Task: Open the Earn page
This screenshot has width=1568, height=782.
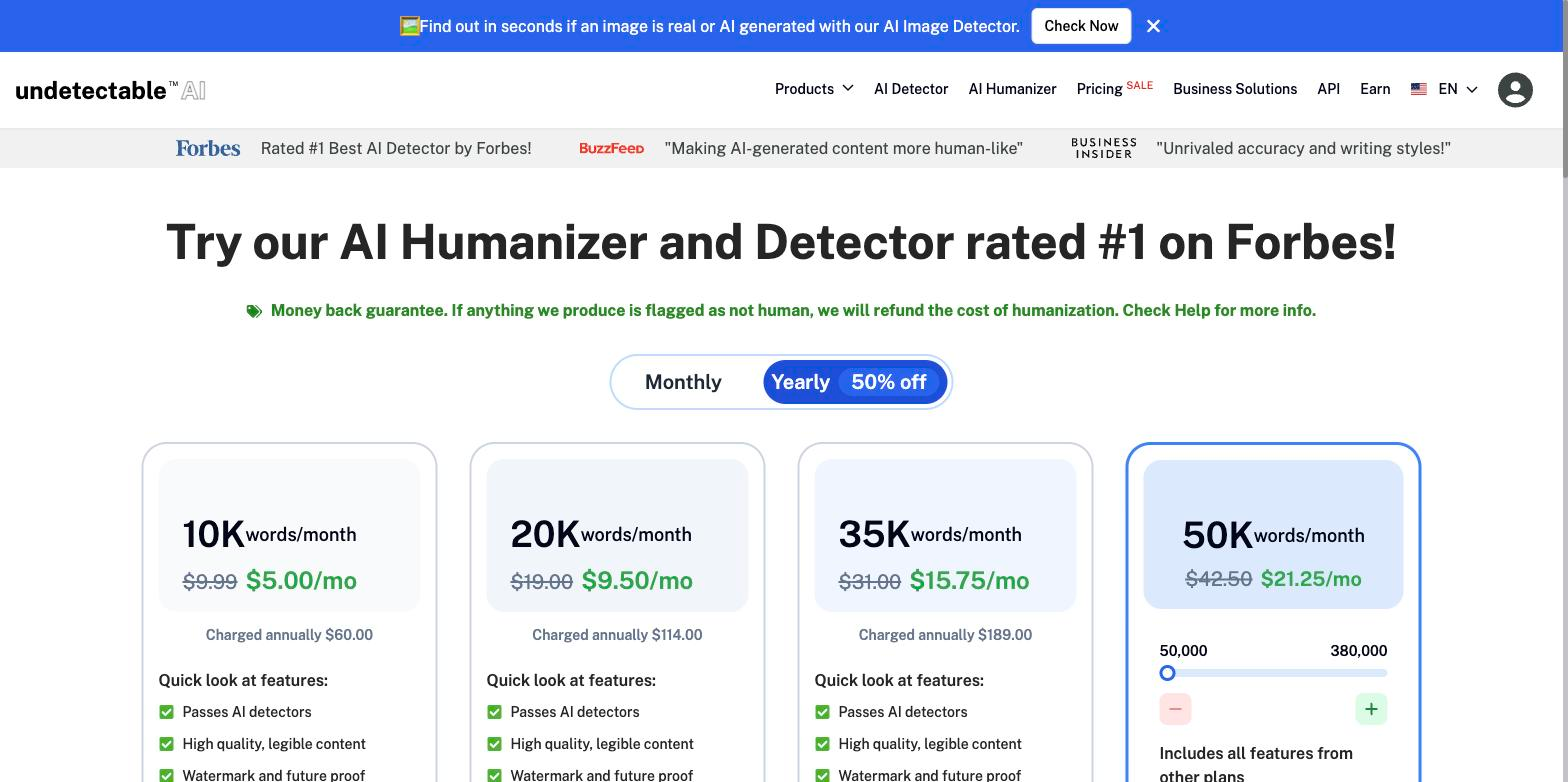Action: pos(1375,89)
